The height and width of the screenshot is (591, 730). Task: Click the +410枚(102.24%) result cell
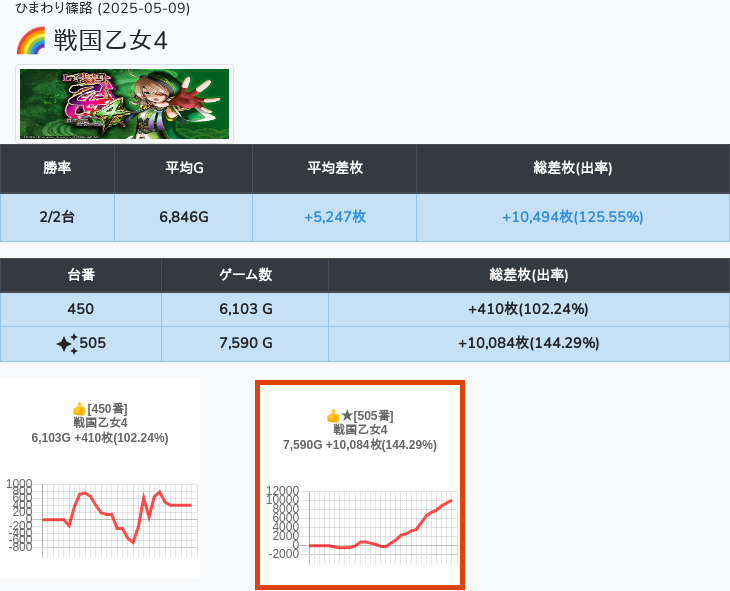click(528, 309)
